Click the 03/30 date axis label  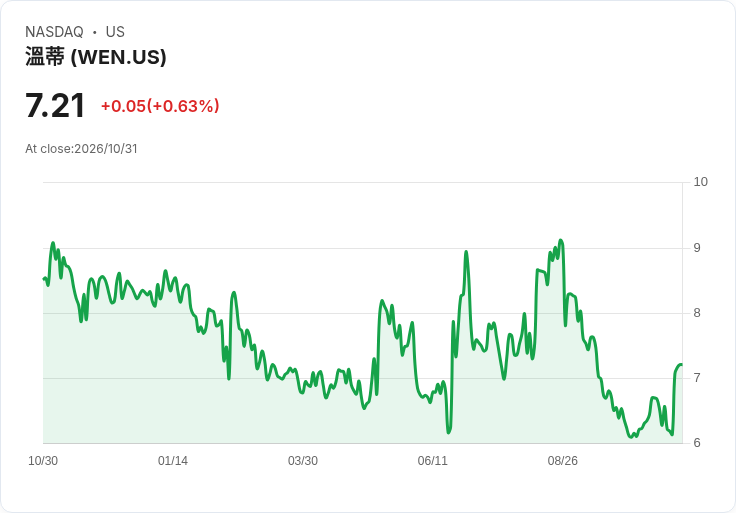(303, 460)
